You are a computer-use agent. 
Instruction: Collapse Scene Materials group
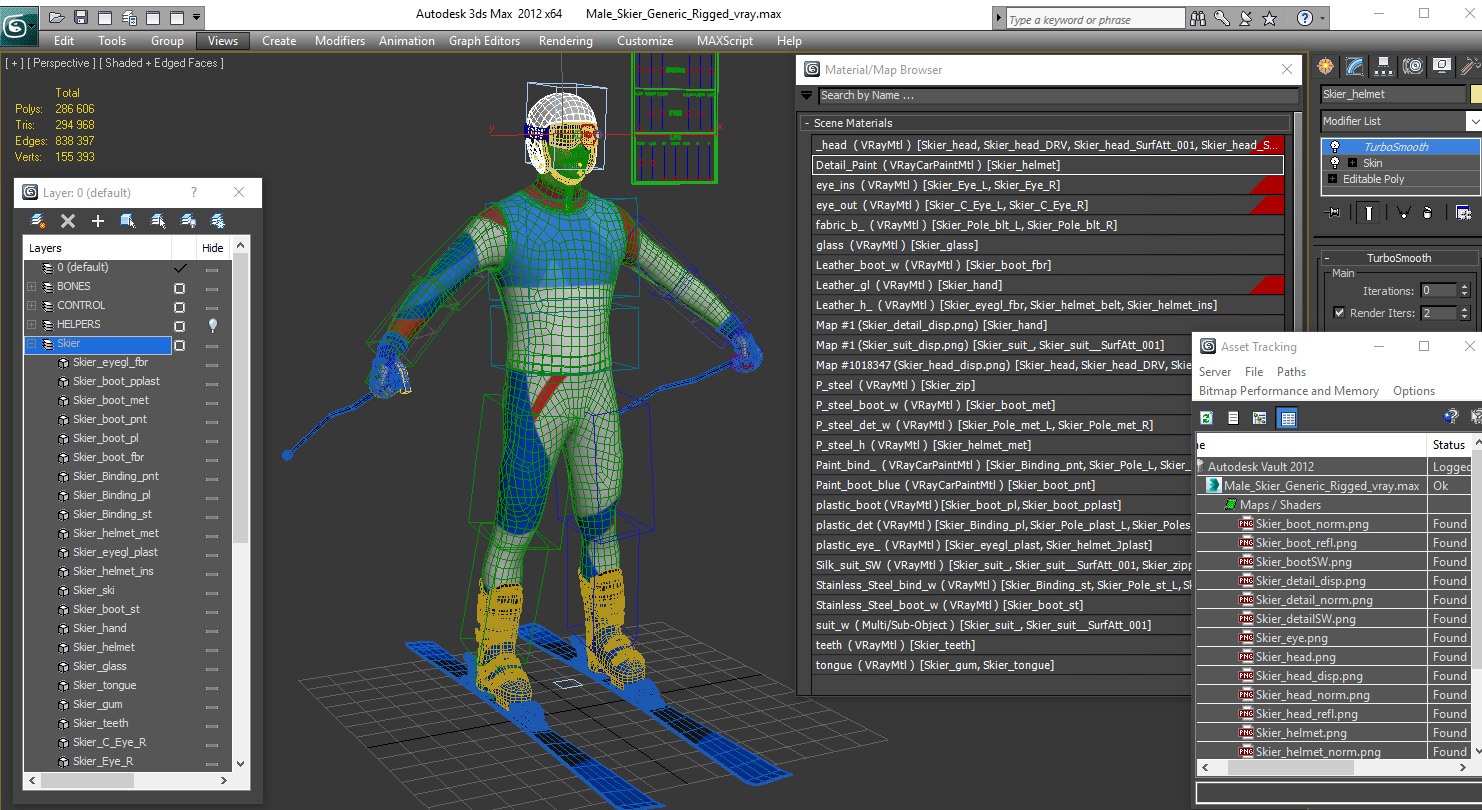click(x=807, y=123)
